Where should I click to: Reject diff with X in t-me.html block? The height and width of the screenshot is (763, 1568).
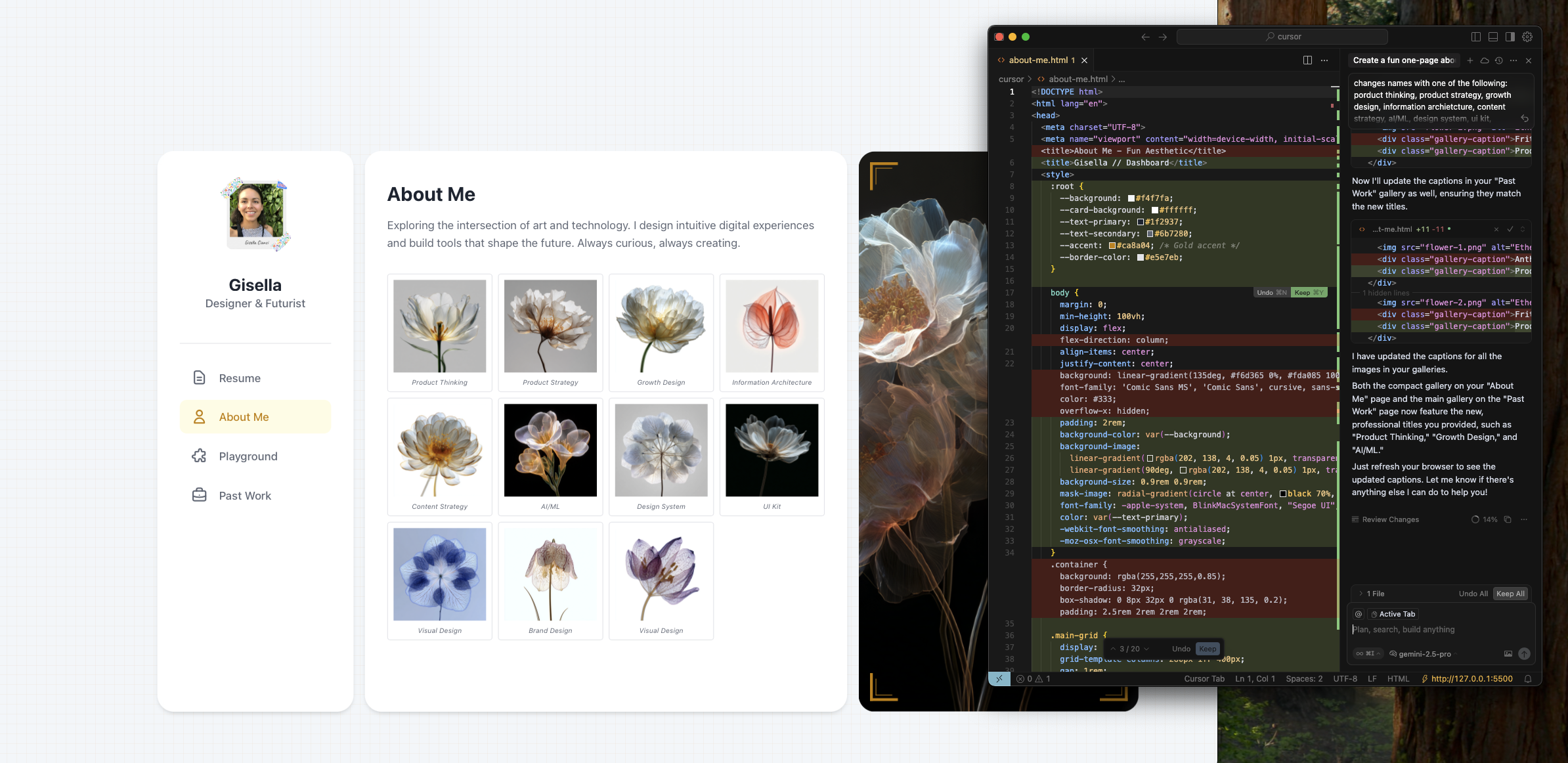[x=1496, y=229]
